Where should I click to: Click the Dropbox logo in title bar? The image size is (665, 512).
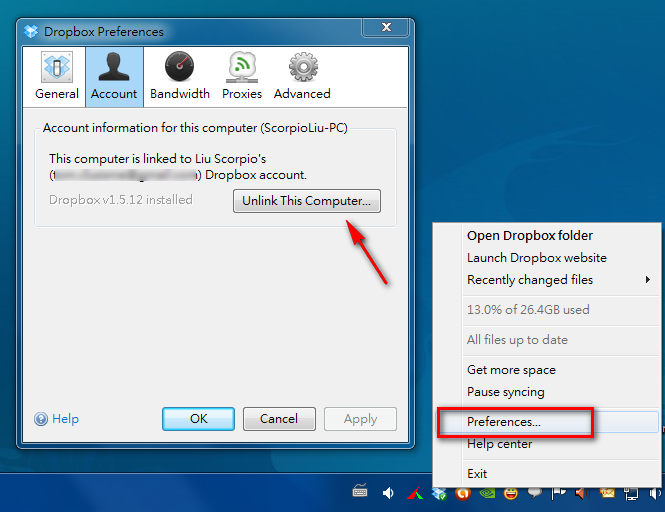[31, 31]
